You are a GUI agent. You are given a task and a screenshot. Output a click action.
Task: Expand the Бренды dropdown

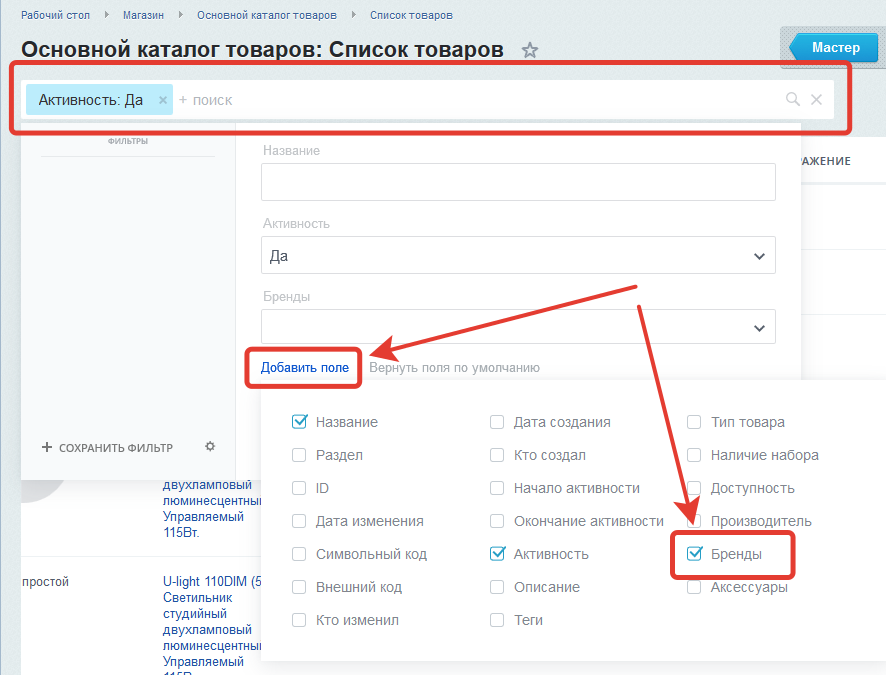758,327
